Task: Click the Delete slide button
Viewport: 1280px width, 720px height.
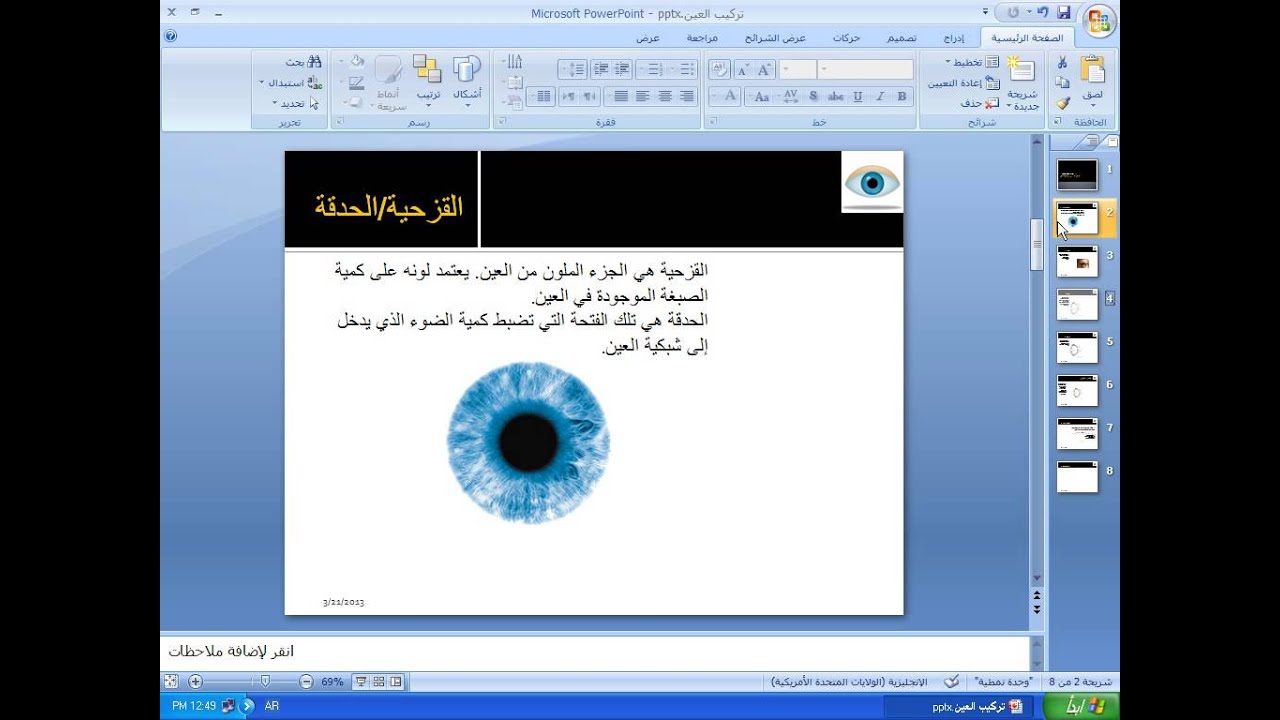Action: point(979,103)
